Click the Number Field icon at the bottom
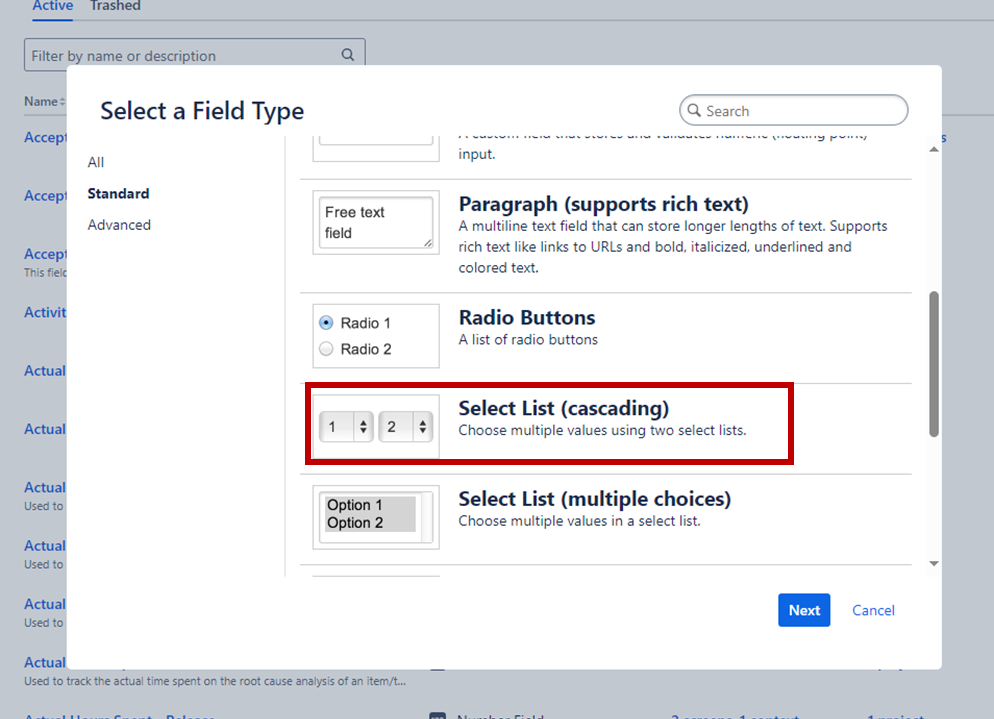Screen dimensions: 994x719 tap(437, 715)
